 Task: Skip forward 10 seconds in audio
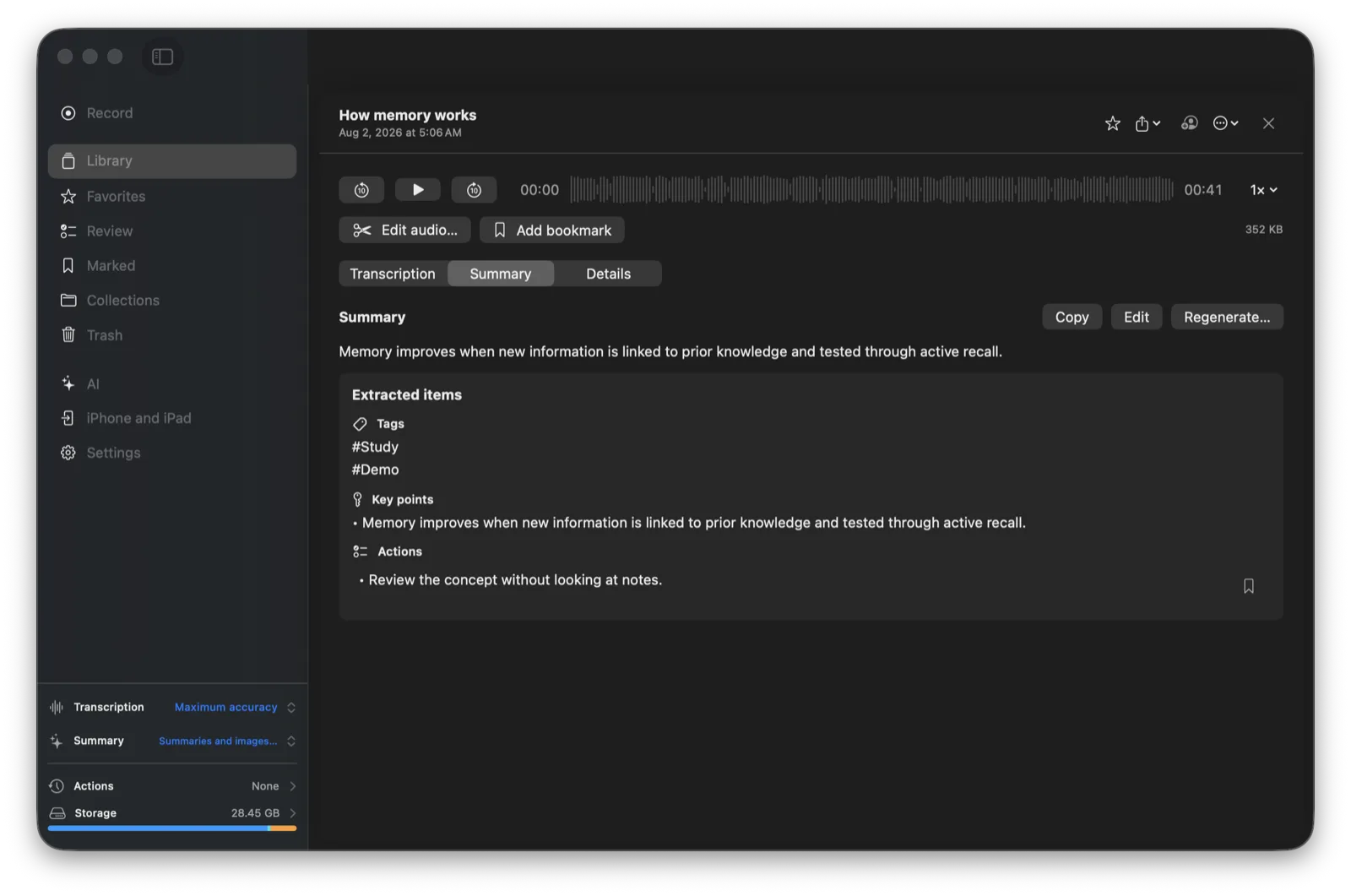474,190
